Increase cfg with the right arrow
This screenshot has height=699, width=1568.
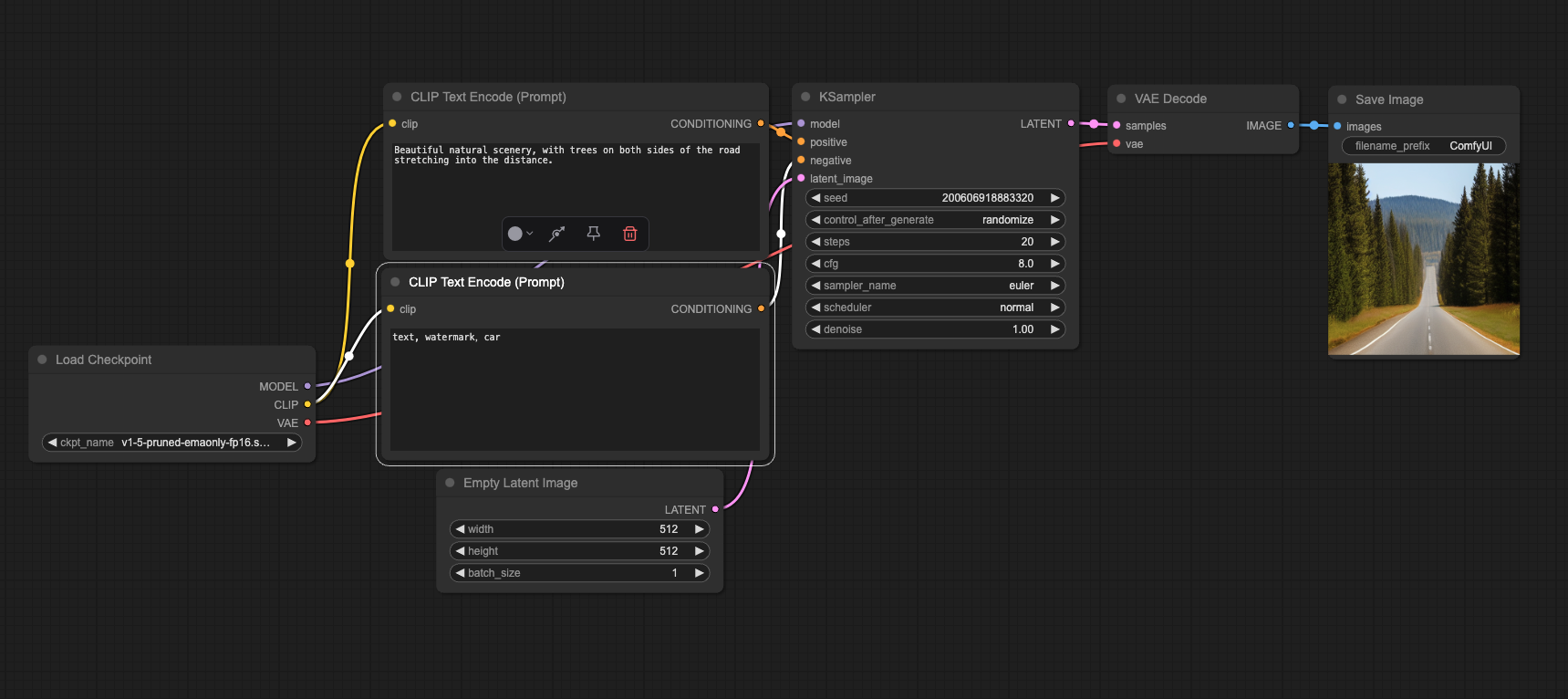click(x=1055, y=264)
